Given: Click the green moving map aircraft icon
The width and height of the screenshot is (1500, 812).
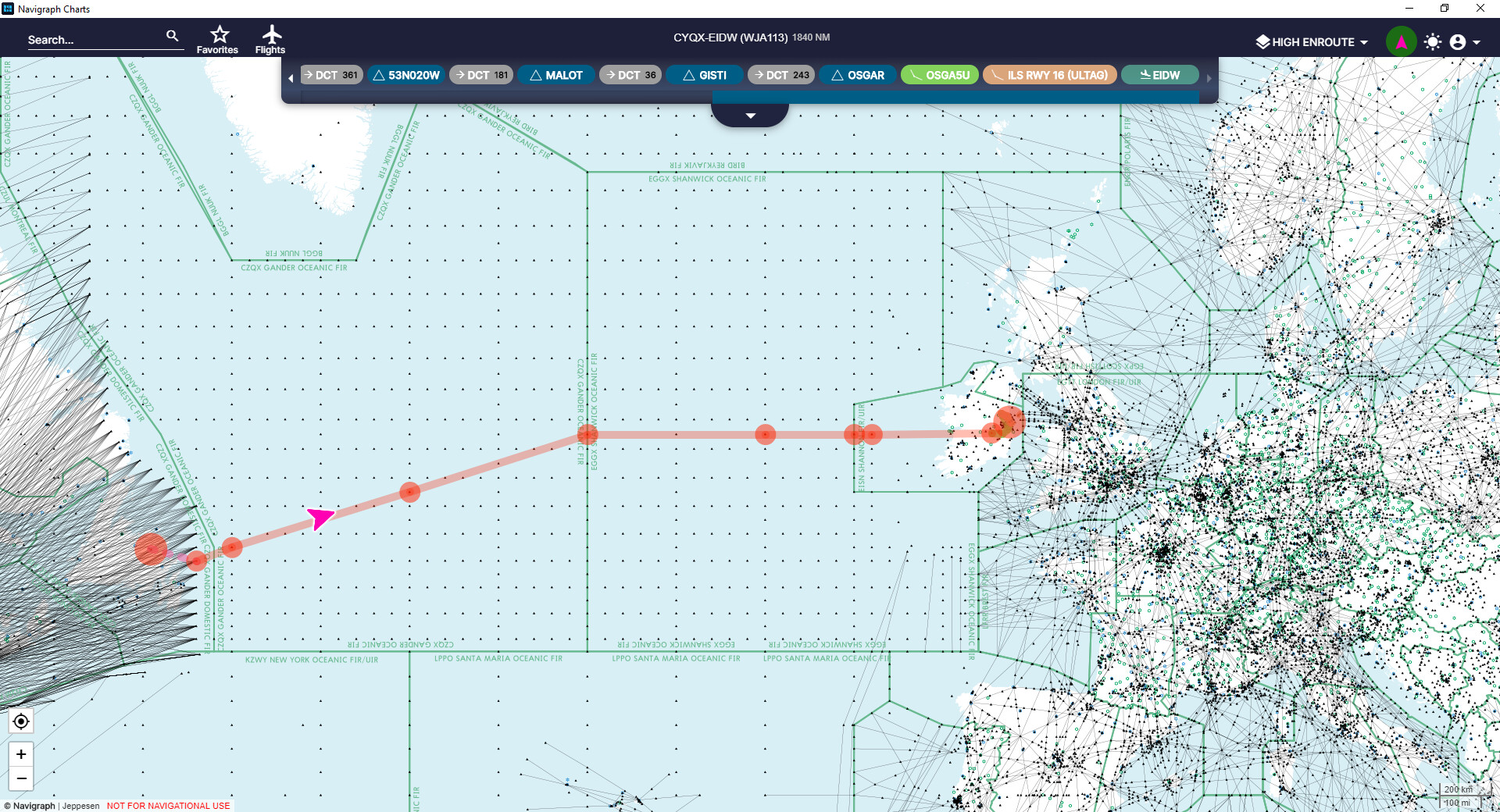Looking at the screenshot, I should click(x=1401, y=42).
